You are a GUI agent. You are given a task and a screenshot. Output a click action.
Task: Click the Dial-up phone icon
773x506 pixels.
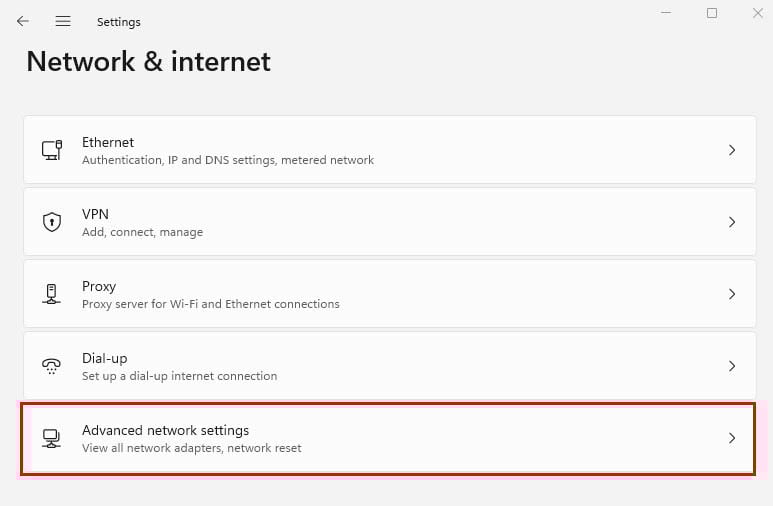(x=51, y=366)
